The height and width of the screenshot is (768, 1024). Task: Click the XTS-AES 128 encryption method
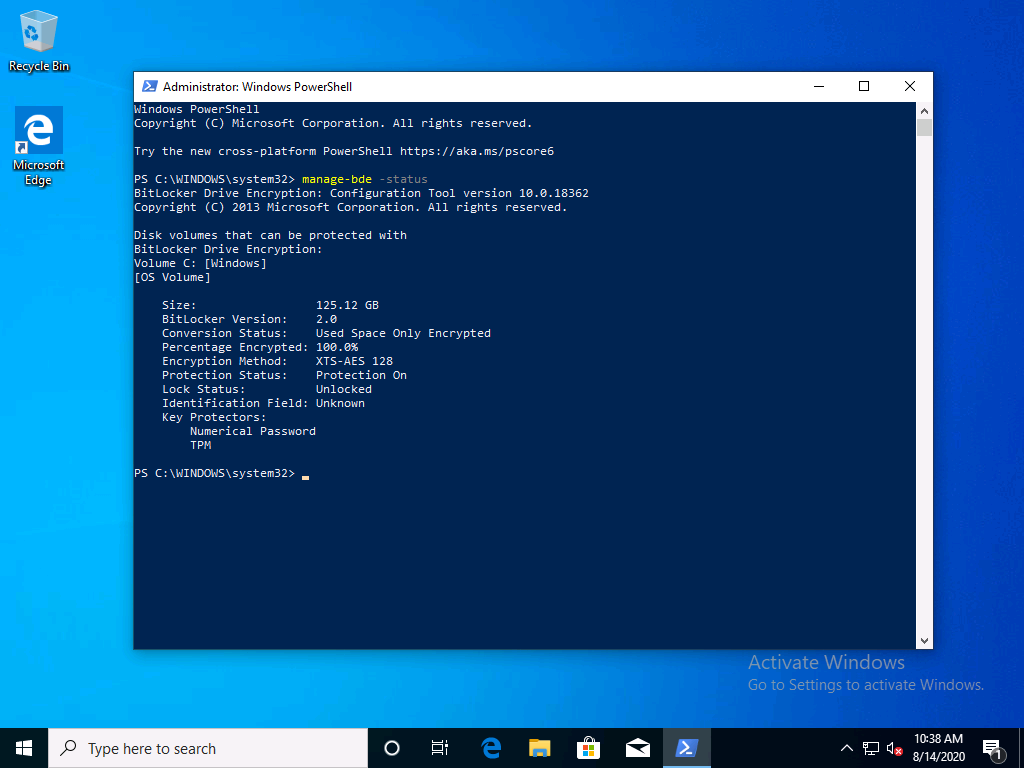pyautogui.click(x=355, y=361)
